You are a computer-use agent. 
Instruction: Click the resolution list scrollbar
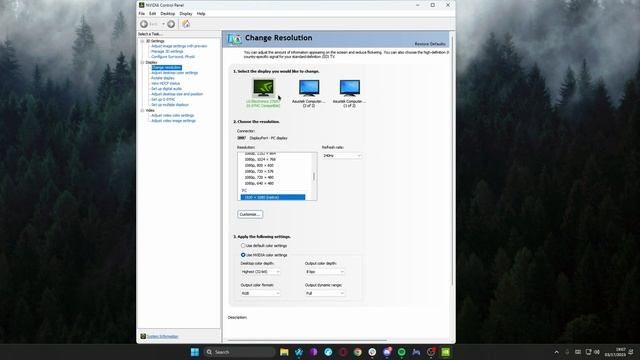[314, 176]
